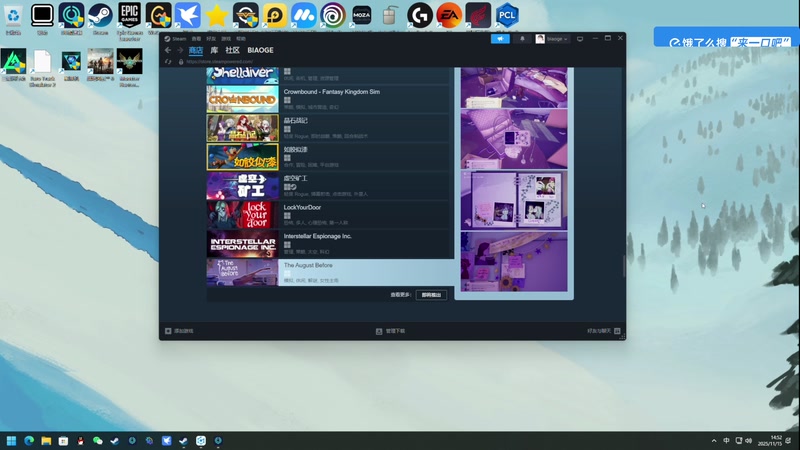Viewport: 800px width, 450px height.
Task: Switch to the 社区 community tab
Action: tap(233, 50)
